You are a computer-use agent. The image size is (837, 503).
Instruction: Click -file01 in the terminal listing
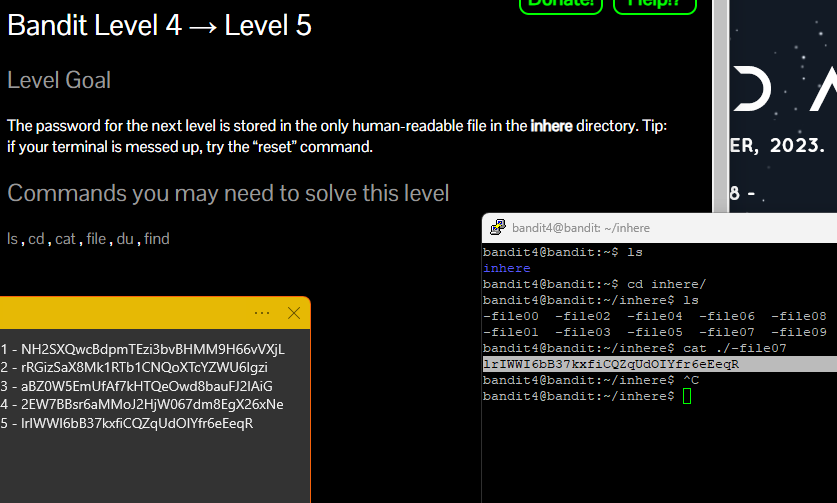click(510, 332)
